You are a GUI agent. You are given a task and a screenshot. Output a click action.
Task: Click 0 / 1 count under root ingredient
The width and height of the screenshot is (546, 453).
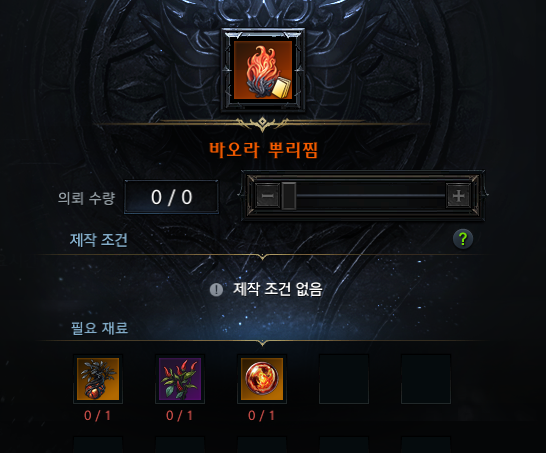point(98,415)
